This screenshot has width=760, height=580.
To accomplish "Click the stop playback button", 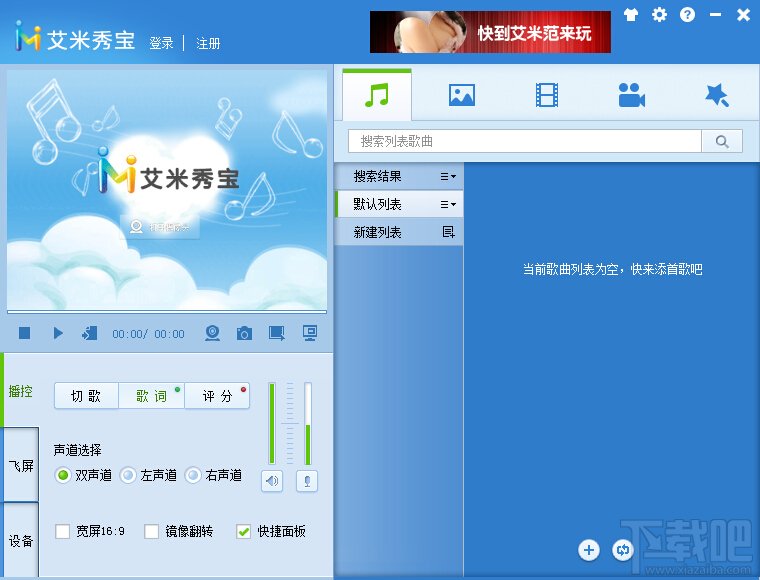I will click(24, 333).
